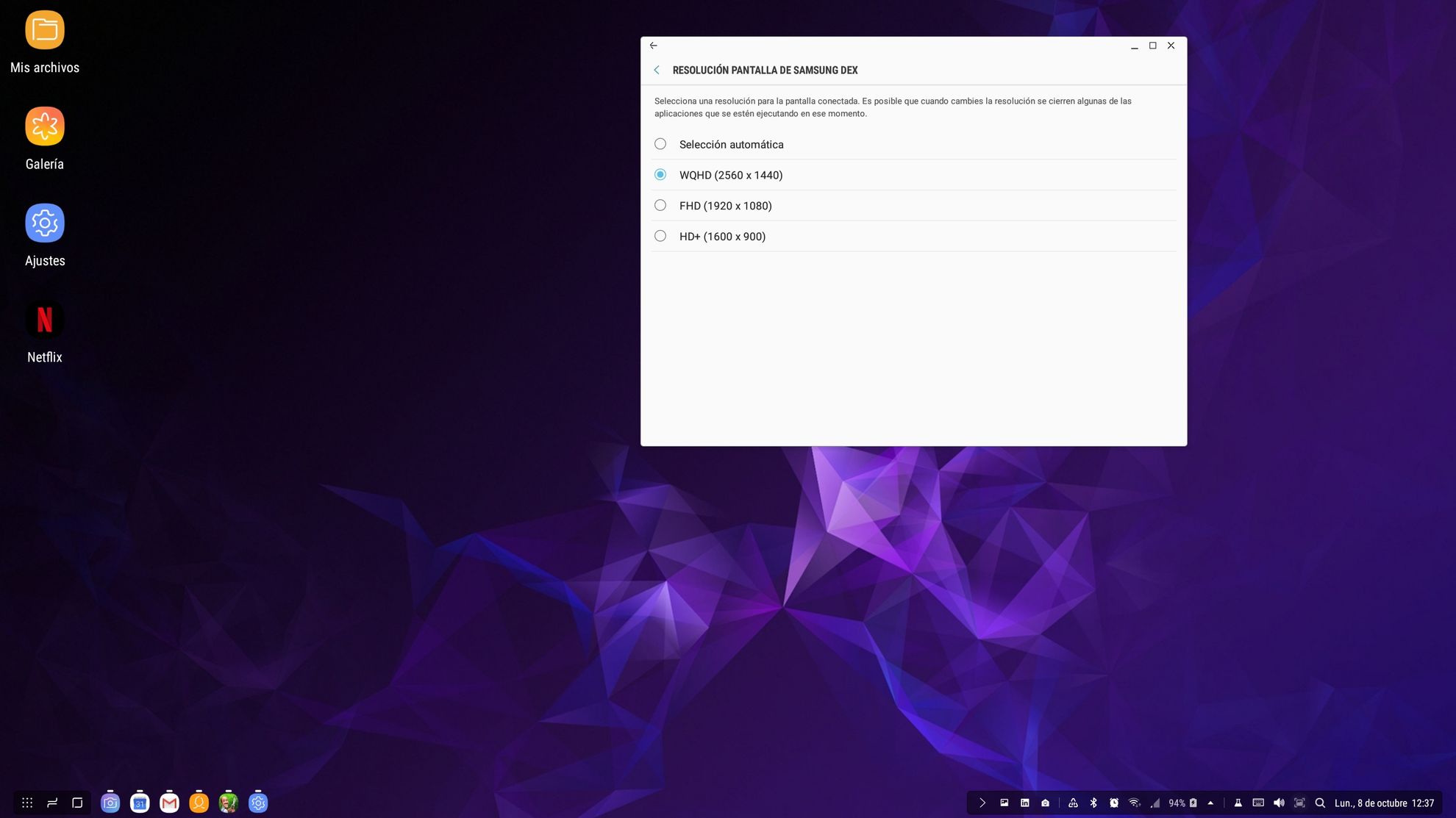Open Wi-Fi settings from the tray
Image resolution: width=1456 pixels, height=818 pixels.
(1135, 803)
